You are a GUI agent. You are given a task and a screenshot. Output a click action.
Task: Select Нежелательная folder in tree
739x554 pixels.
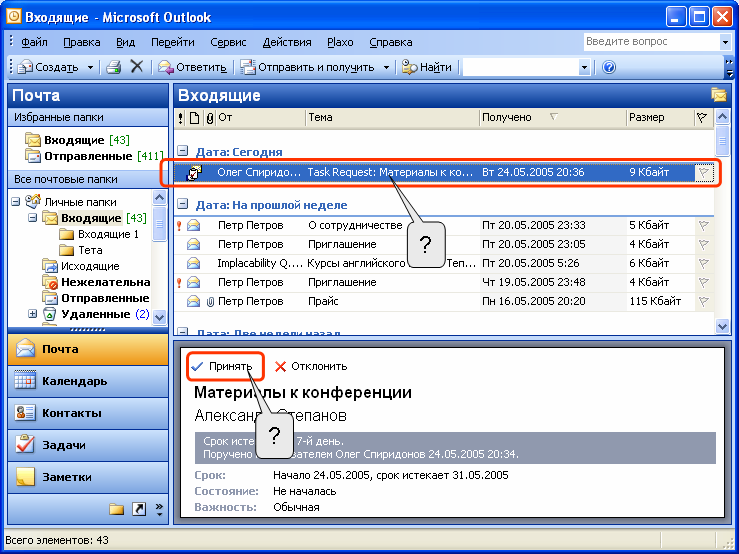coord(96,282)
